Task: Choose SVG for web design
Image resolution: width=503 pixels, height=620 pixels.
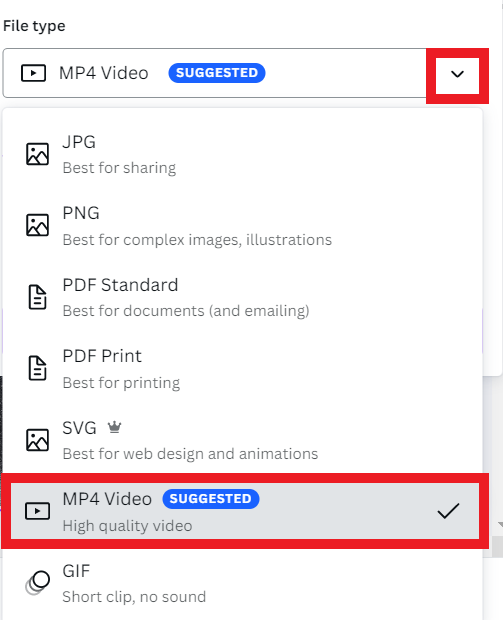Action: point(242,440)
